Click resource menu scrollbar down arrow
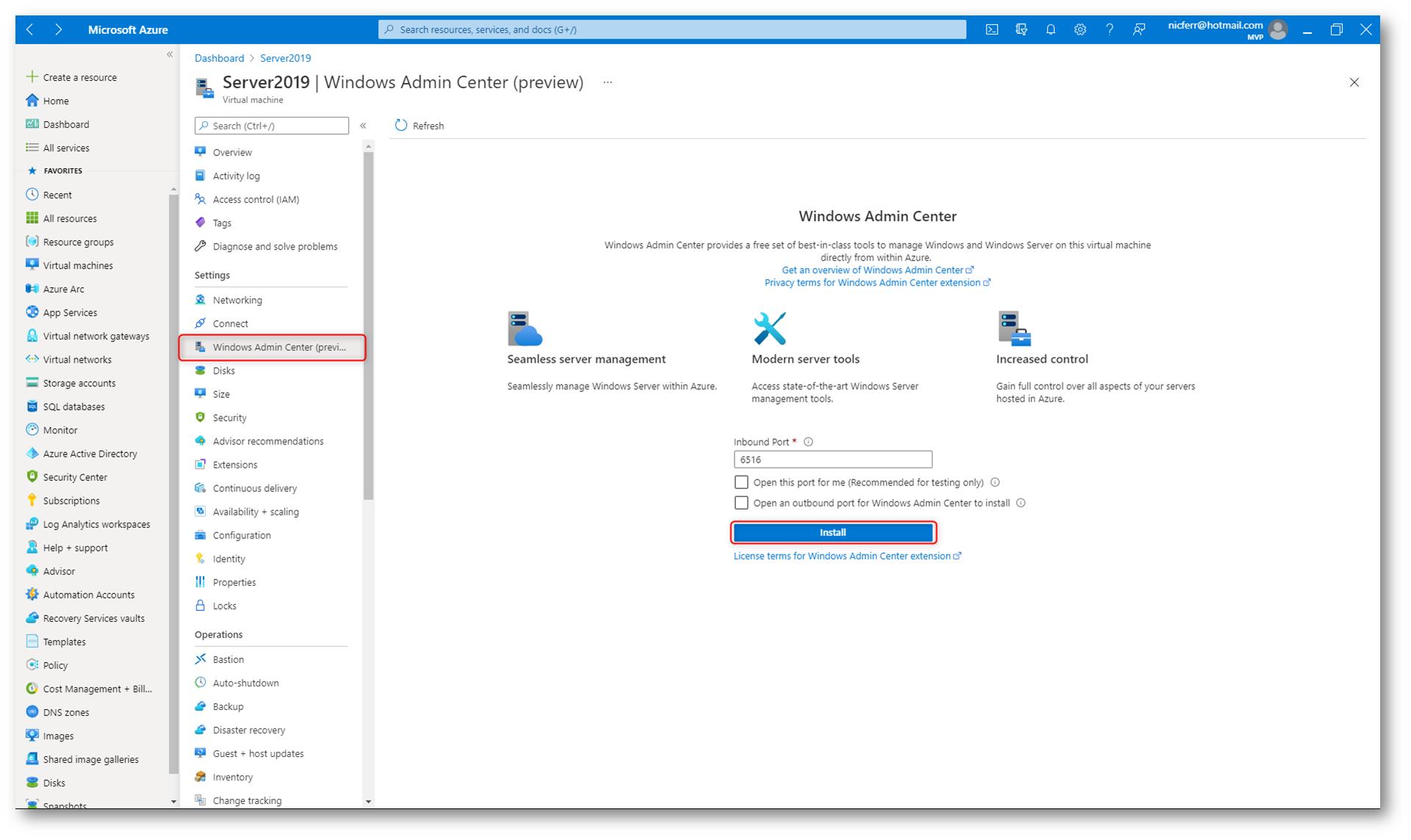 click(x=368, y=801)
